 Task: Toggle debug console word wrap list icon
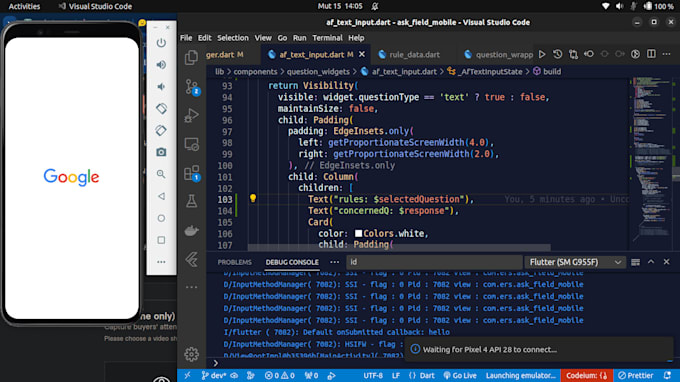(635, 262)
